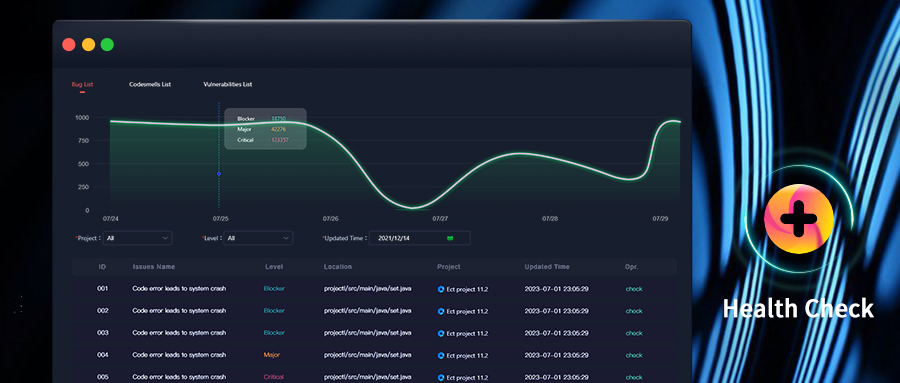Click the 07/25 x-axis label
Image resolution: width=900 pixels, height=383 pixels.
[x=220, y=219]
